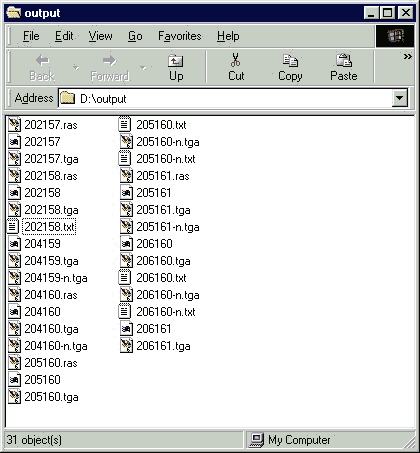Open the Address bar dropdown arrow
This screenshot has width=420, height=453.
click(400, 98)
